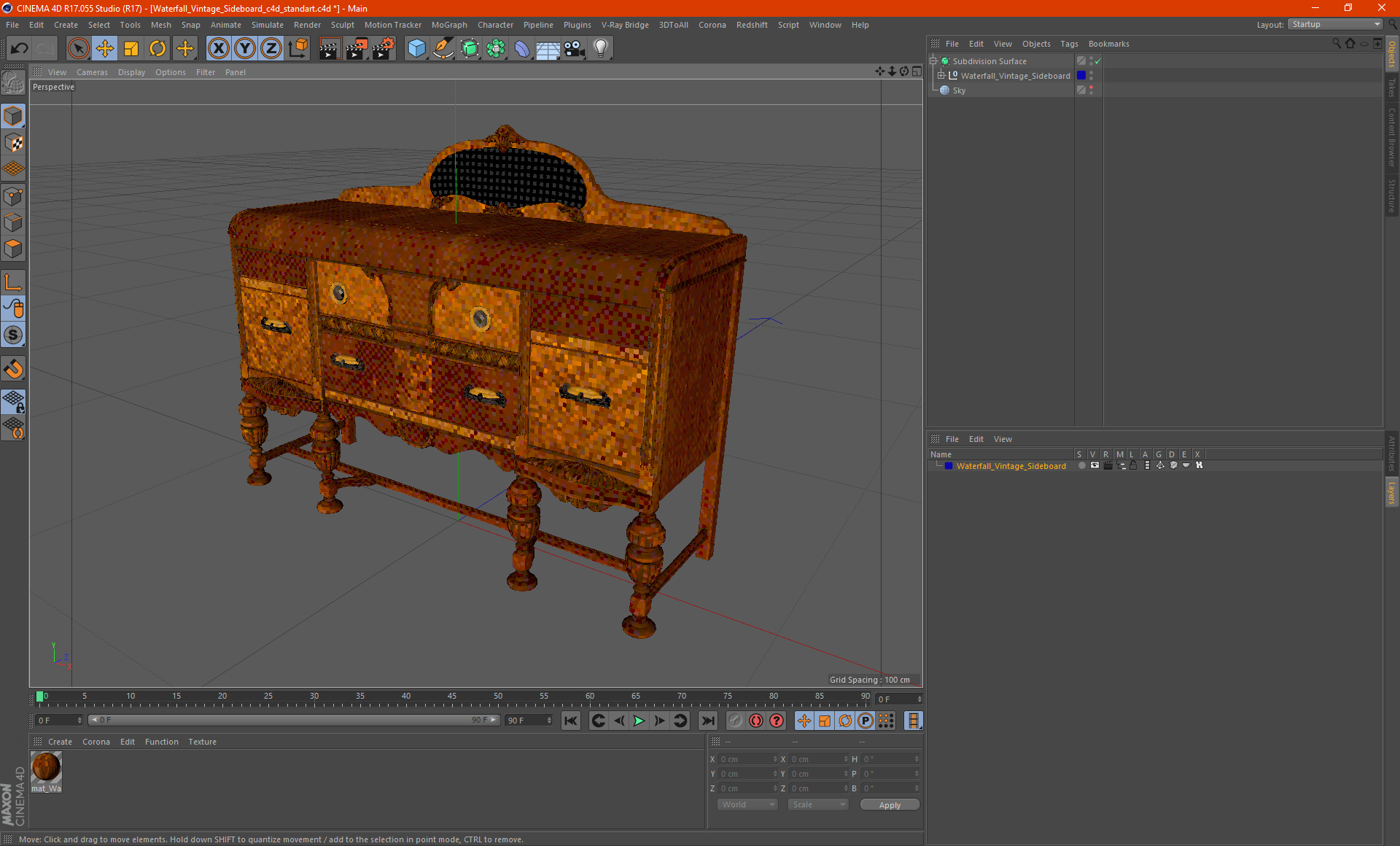Expand Subdivision Surface object tree
The image size is (1400, 846).
[x=933, y=61]
